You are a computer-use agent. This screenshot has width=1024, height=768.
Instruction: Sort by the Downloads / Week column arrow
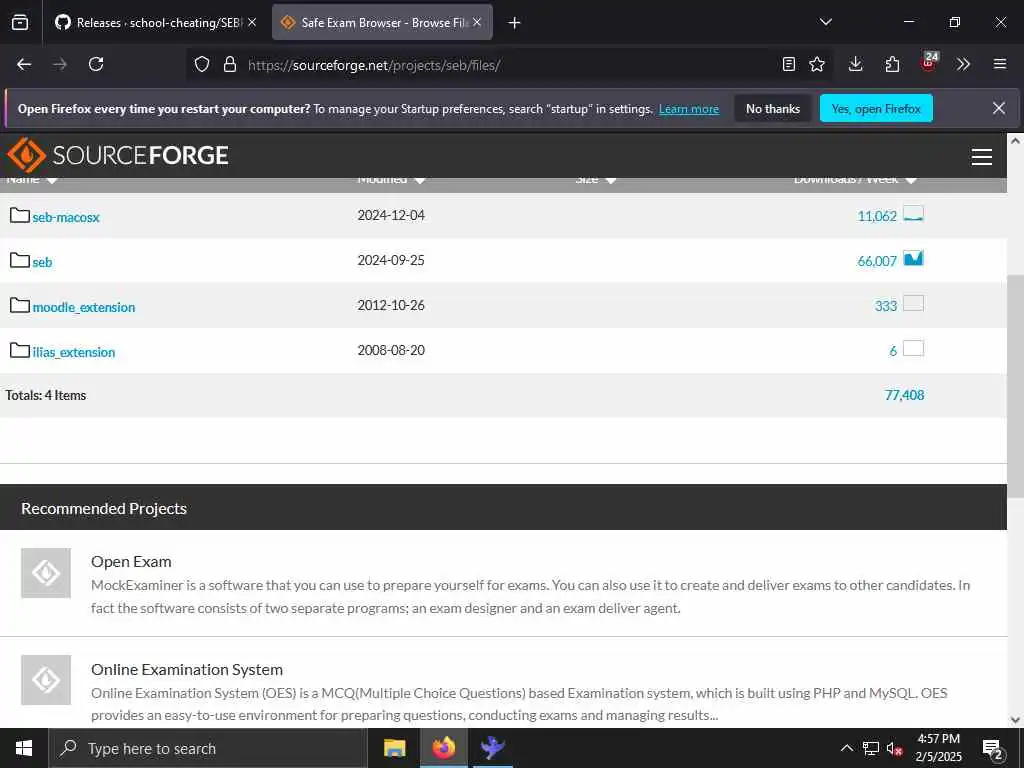coord(912,181)
